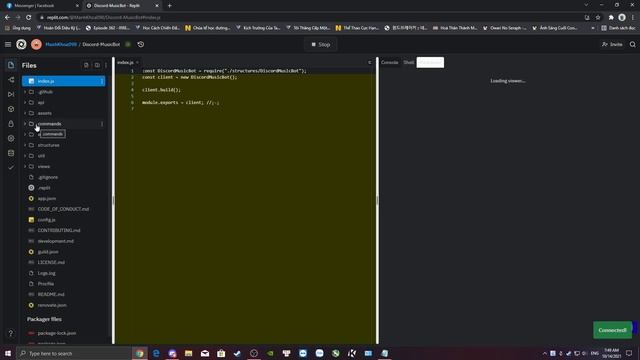Select the Discord-MusicBot Replit browser tab
This screenshot has width=640, height=360.
click(122, 6)
